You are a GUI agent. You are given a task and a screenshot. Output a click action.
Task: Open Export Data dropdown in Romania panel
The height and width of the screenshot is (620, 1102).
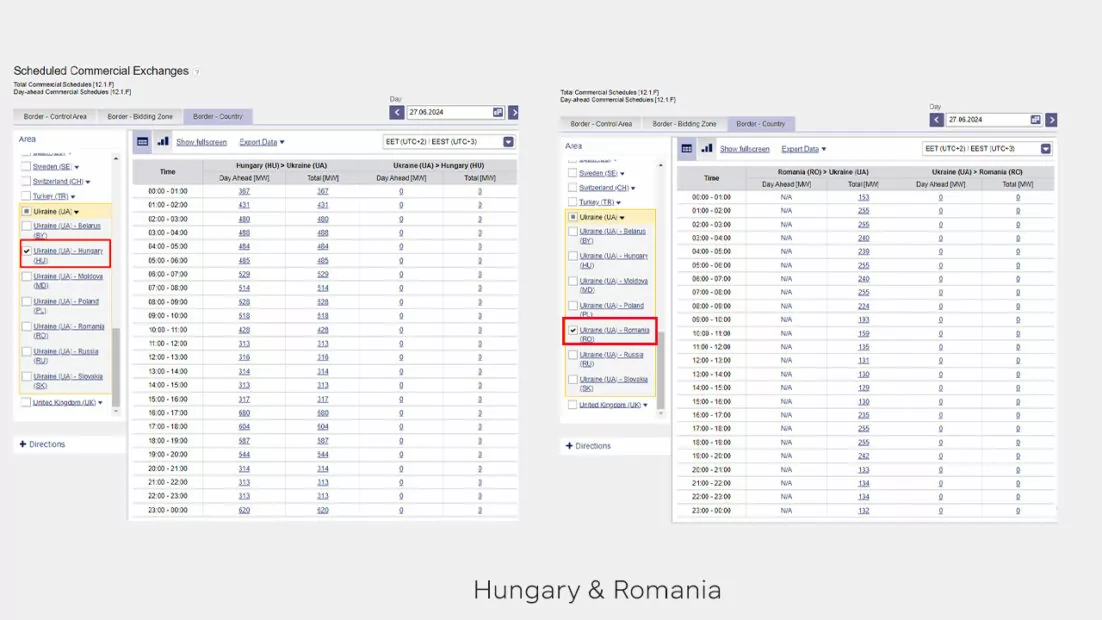click(x=803, y=149)
